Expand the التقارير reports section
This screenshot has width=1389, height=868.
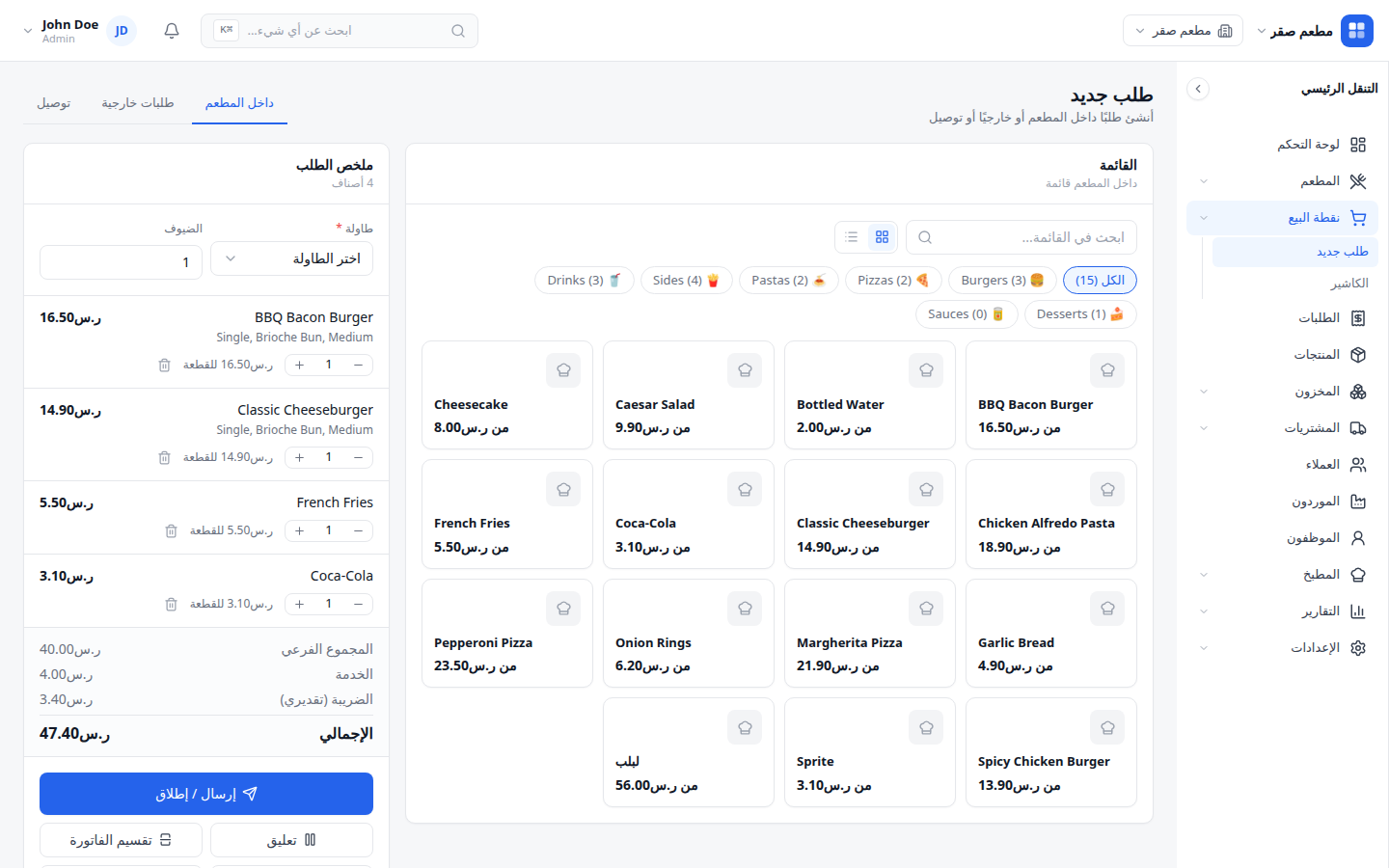[x=1282, y=611]
